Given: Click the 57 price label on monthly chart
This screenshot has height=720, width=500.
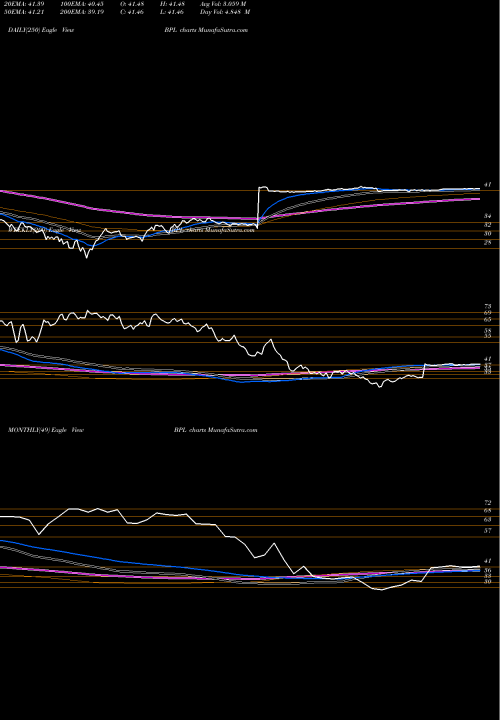Looking at the screenshot, I should click(488, 530).
